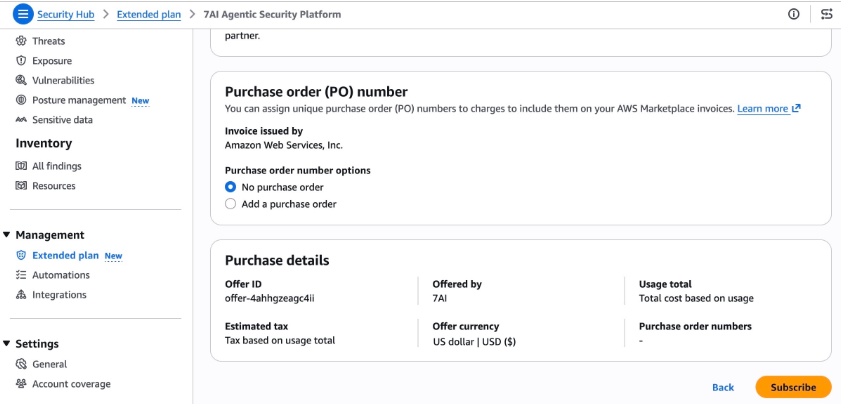Image resolution: width=841 pixels, height=404 pixels.
Task: Go to All findings under Inventory
Action: [57, 166]
